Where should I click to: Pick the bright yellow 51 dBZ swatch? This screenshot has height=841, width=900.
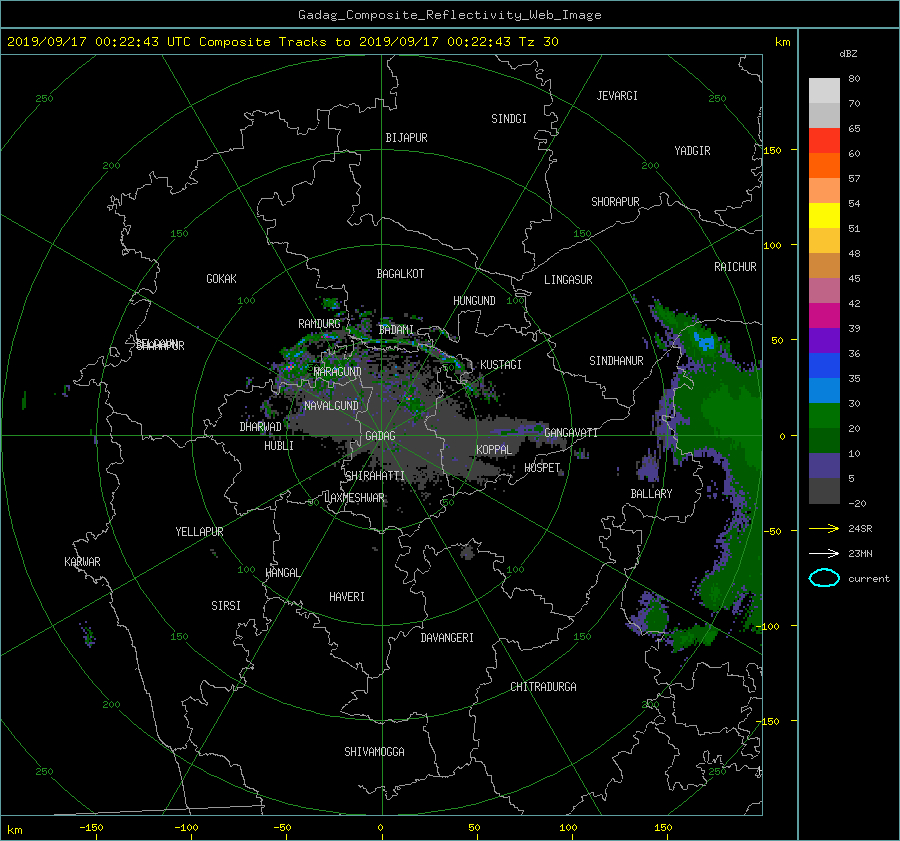pos(824,216)
